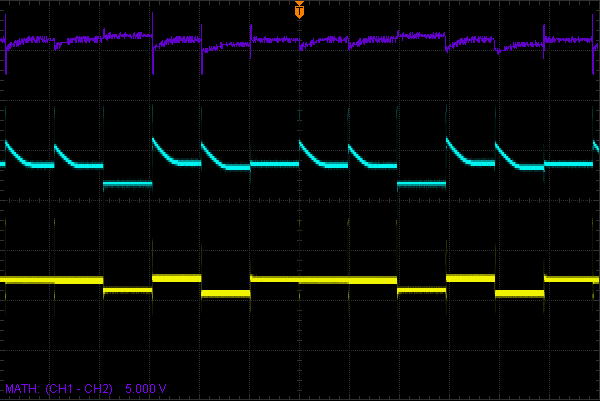Select the yellow channel waveform trace

click(275, 280)
